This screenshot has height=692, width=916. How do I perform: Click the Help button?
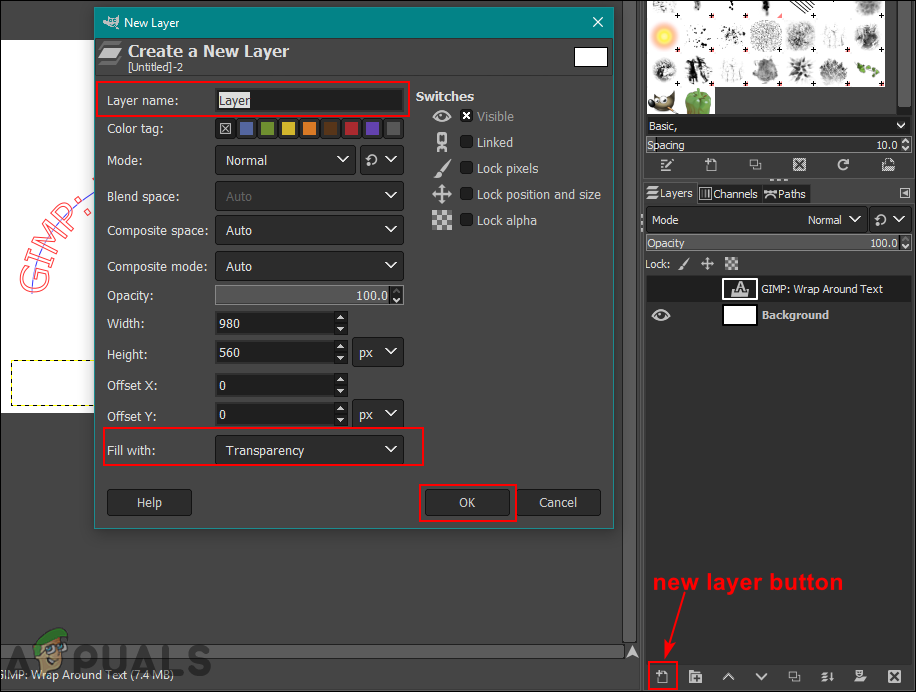coord(149,502)
